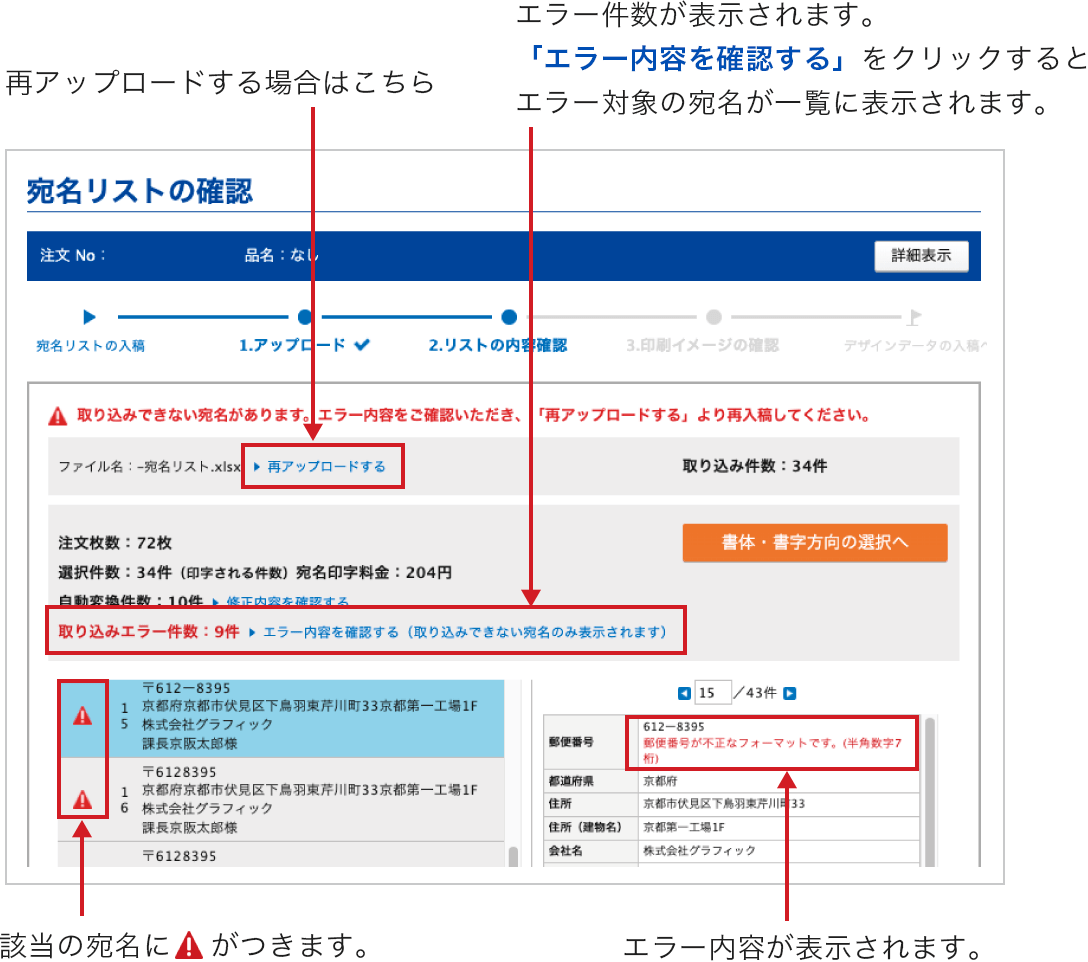The width and height of the screenshot is (1088, 962).
Task: Click the 宛名リストの入稿 step start icon
Action: (x=90, y=317)
